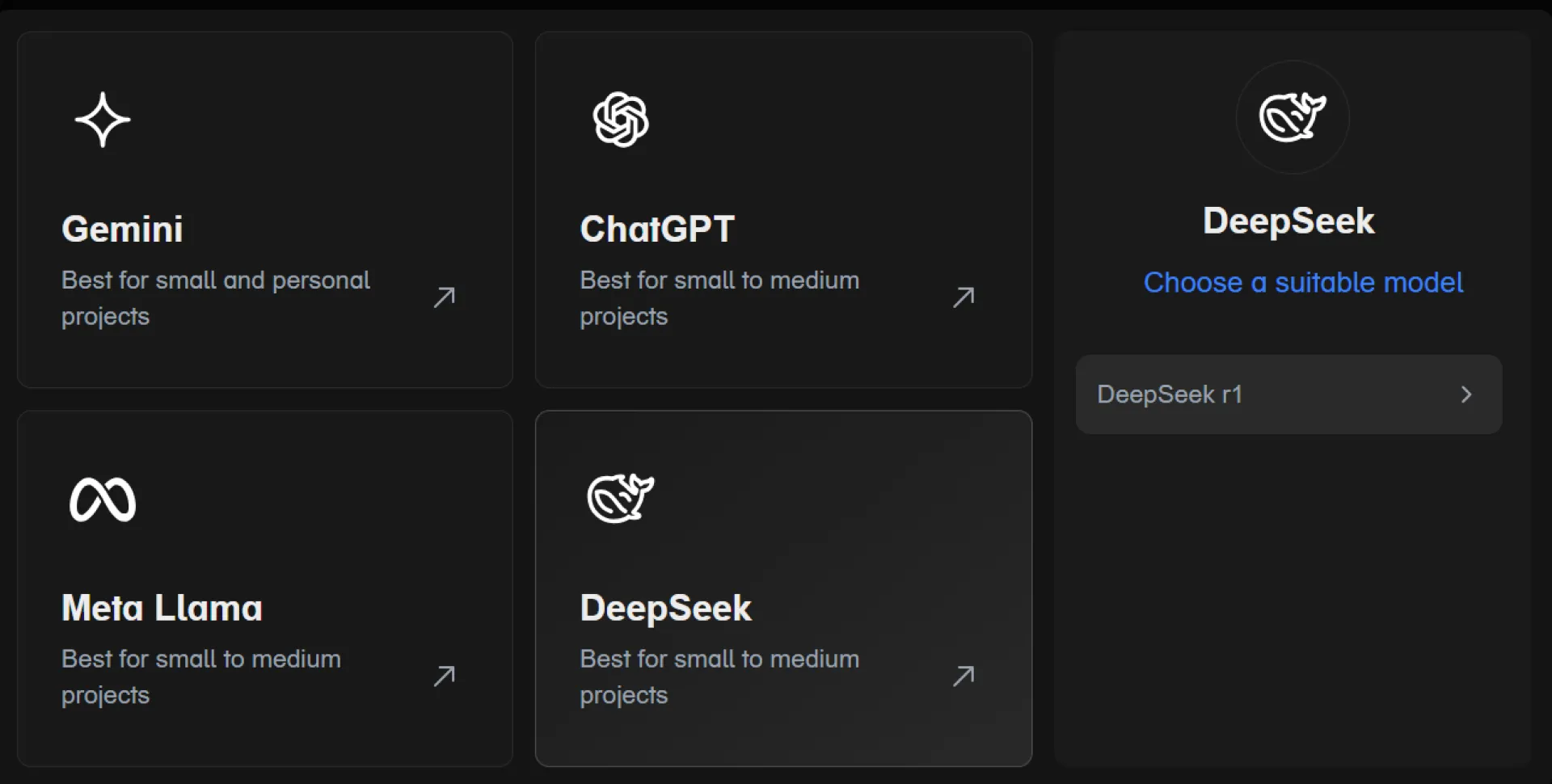The image size is (1552, 784).
Task: Expand the DeepSeek r1 chevron arrow
Action: click(x=1466, y=394)
